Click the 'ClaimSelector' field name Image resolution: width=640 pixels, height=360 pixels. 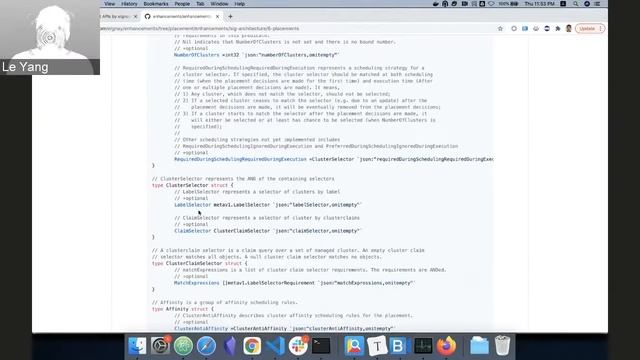(192, 231)
